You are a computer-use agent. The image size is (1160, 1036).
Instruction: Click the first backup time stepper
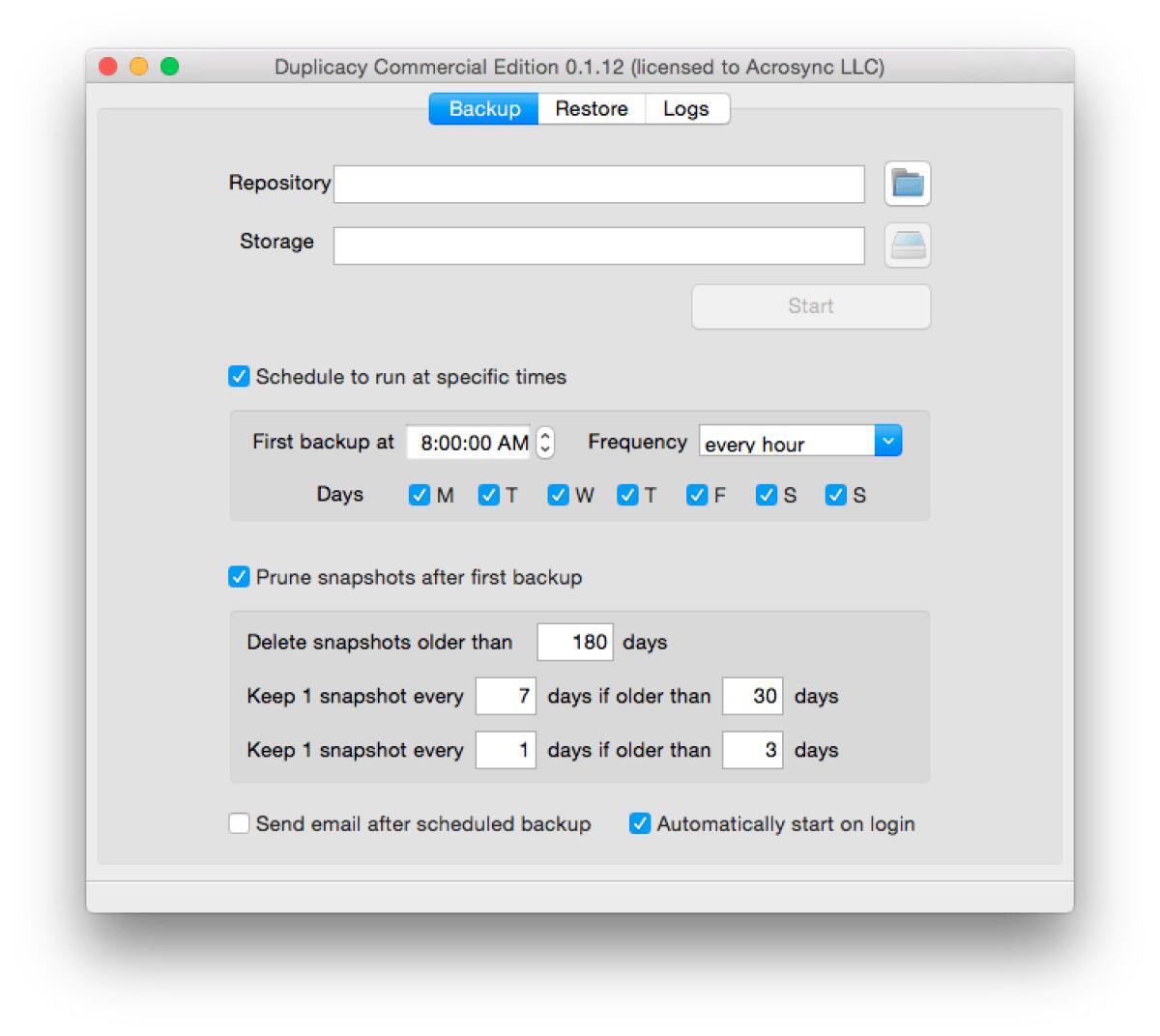tap(543, 442)
